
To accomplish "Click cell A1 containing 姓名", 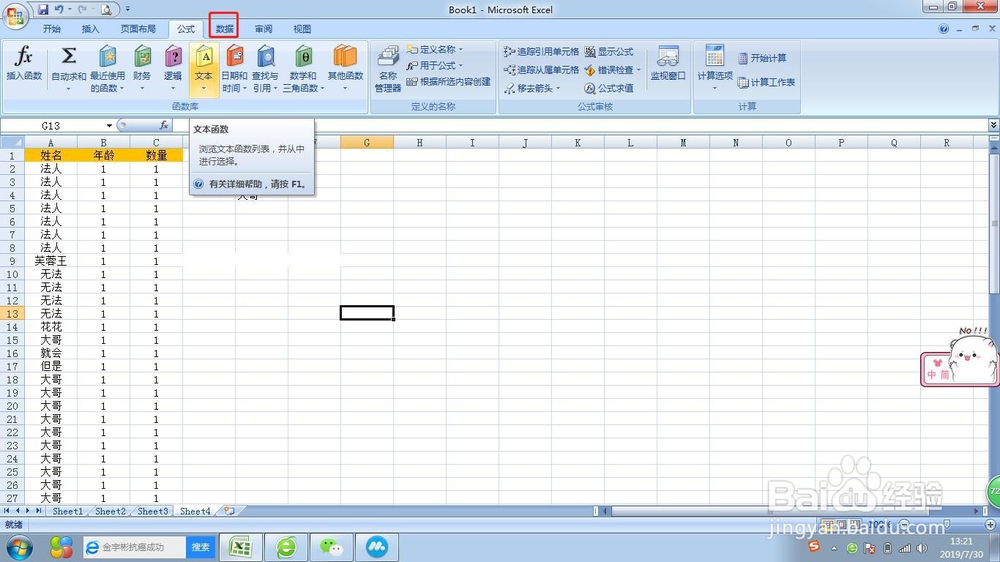I will tap(51, 155).
